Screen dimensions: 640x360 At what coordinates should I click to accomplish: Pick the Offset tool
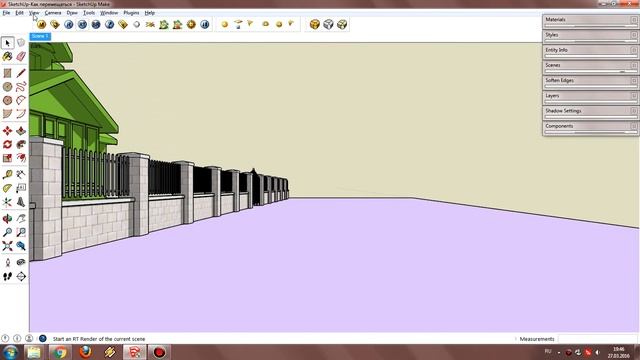click(21, 158)
